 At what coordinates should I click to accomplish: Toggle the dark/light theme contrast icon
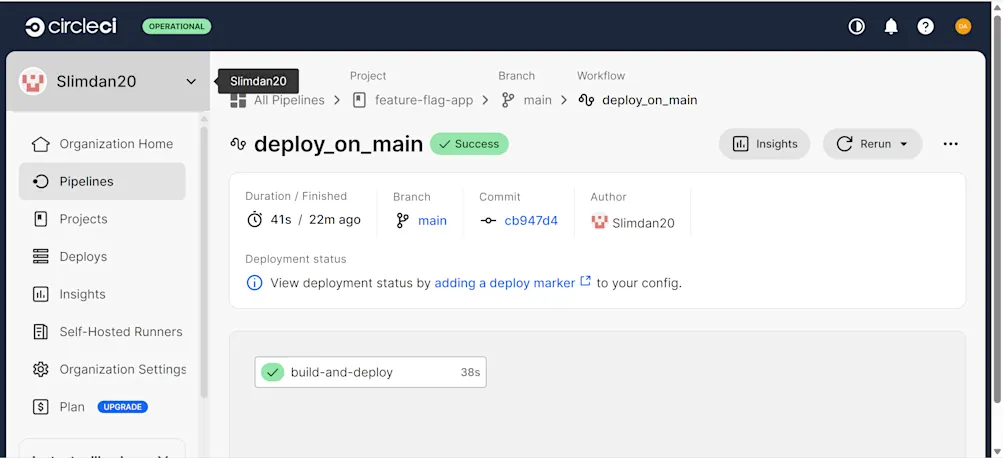(857, 26)
